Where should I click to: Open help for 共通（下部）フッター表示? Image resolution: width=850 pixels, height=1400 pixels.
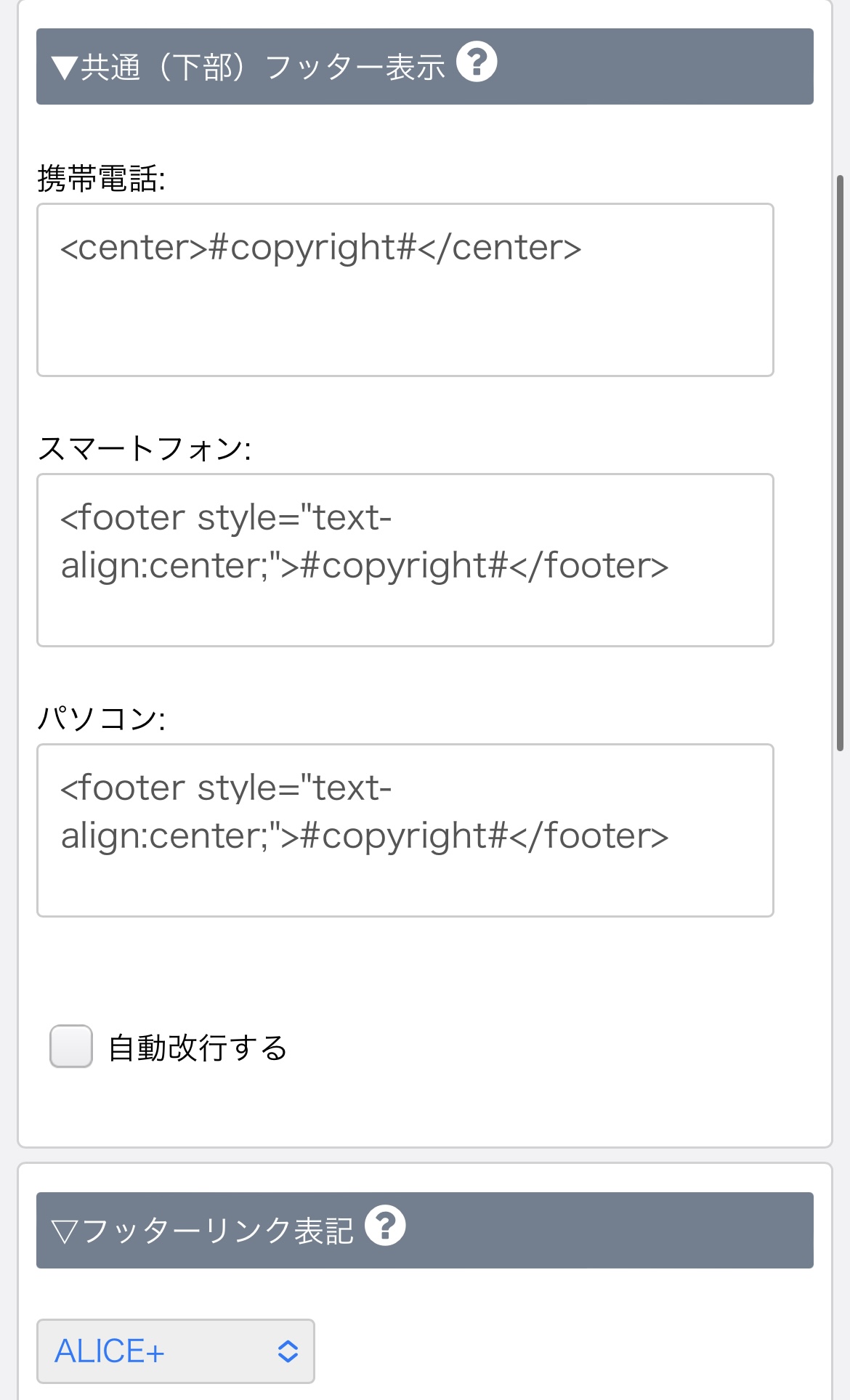477,62
